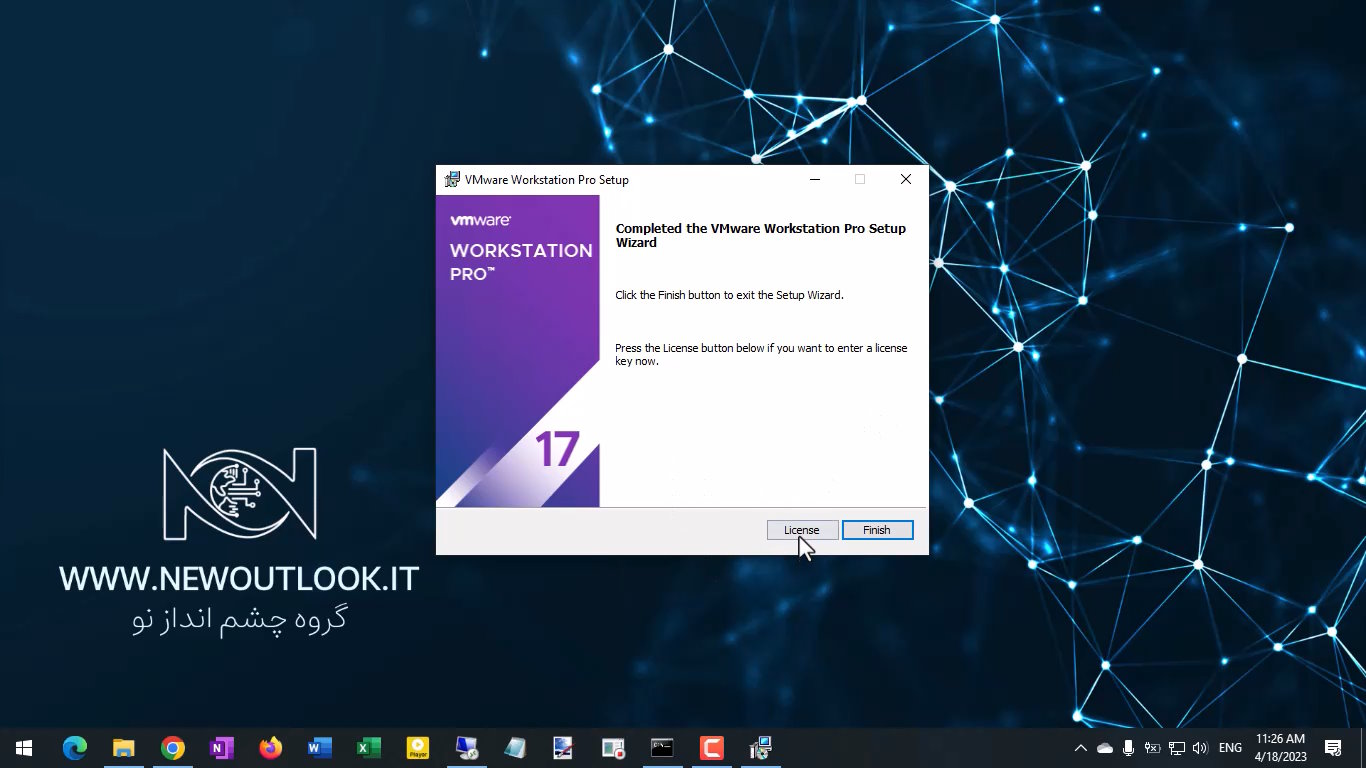This screenshot has width=1366, height=768.
Task: Open OneNote from taskbar
Action: coord(222,748)
